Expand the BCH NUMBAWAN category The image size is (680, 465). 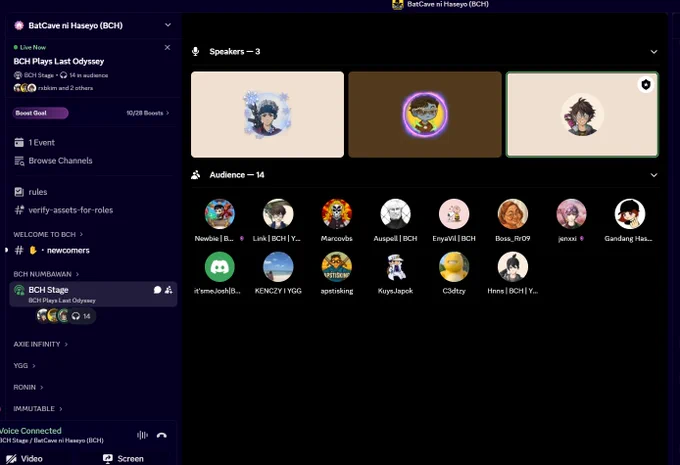click(46, 274)
